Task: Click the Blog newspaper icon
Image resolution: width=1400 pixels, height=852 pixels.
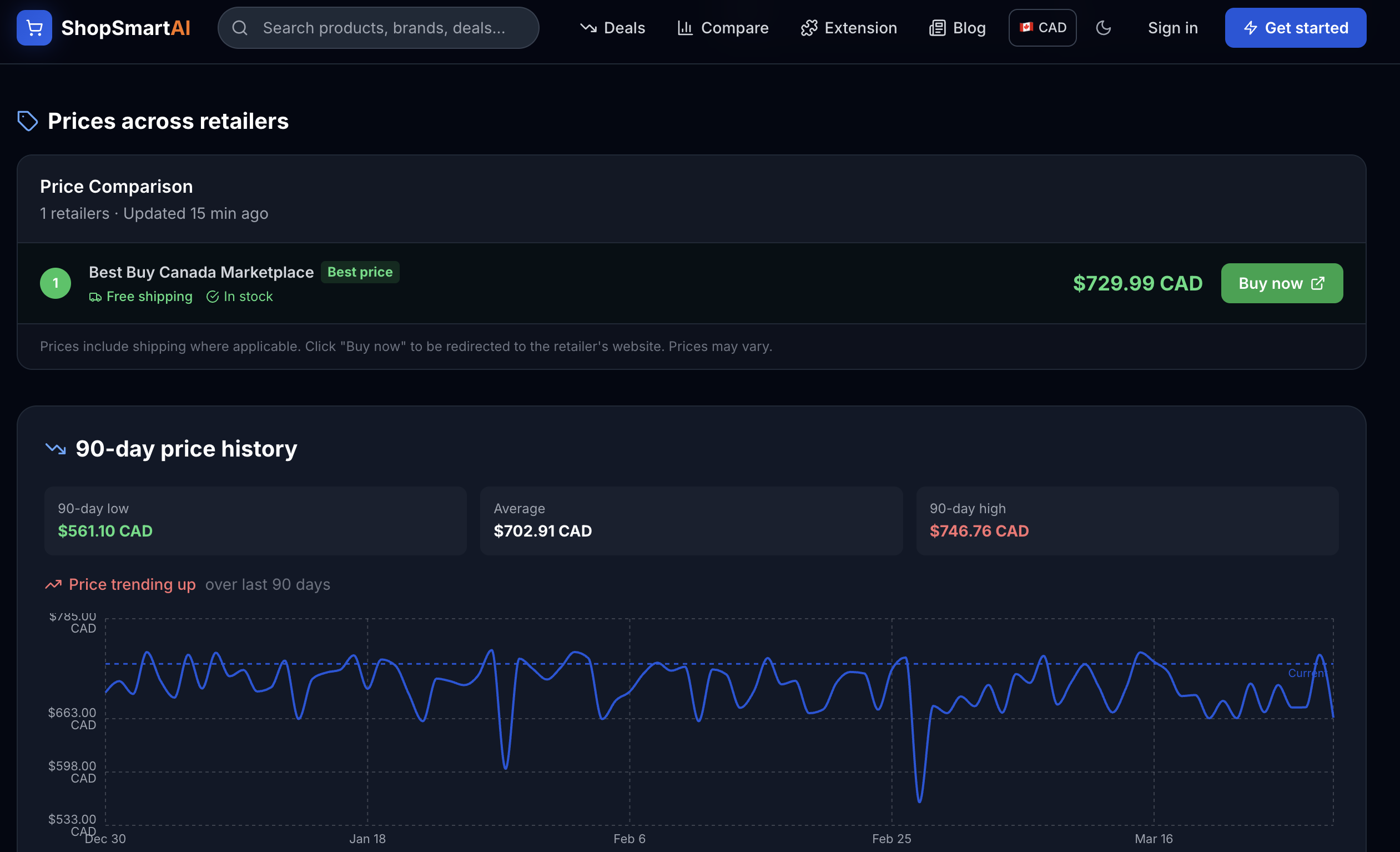Action: click(937, 28)
